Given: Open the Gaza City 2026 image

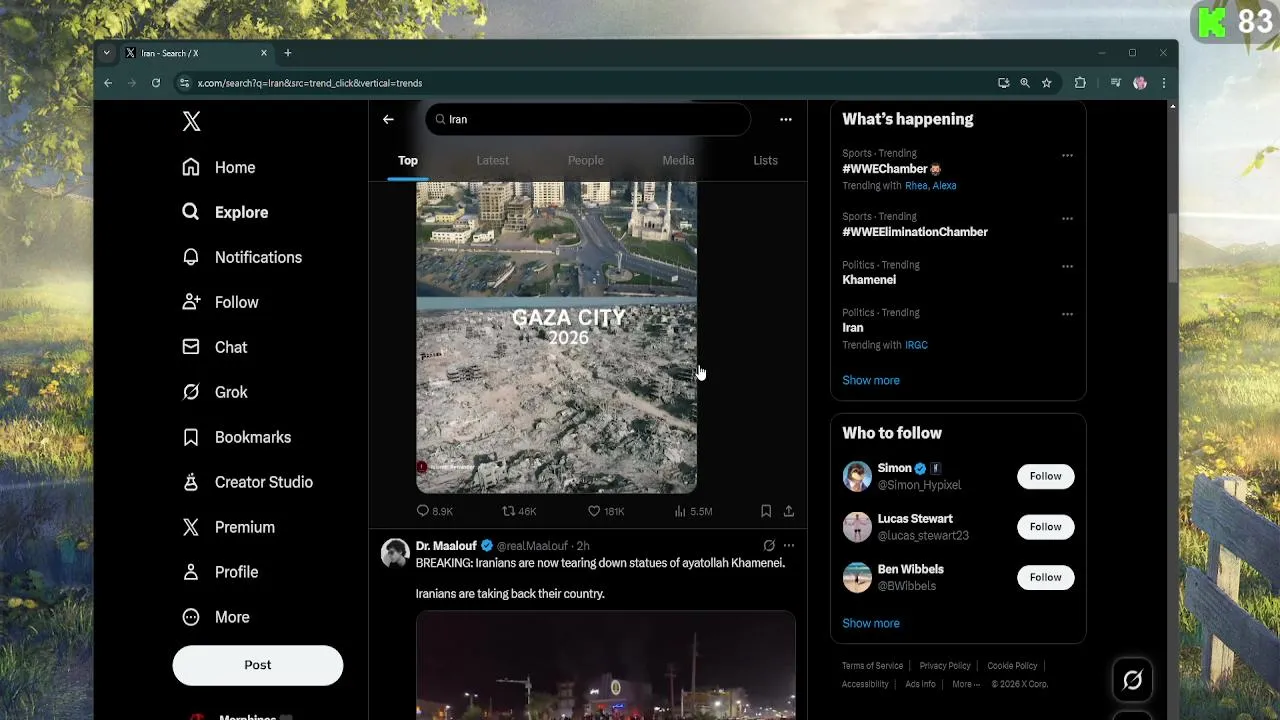Looking at the screenshot, I should tap(556, 337).
